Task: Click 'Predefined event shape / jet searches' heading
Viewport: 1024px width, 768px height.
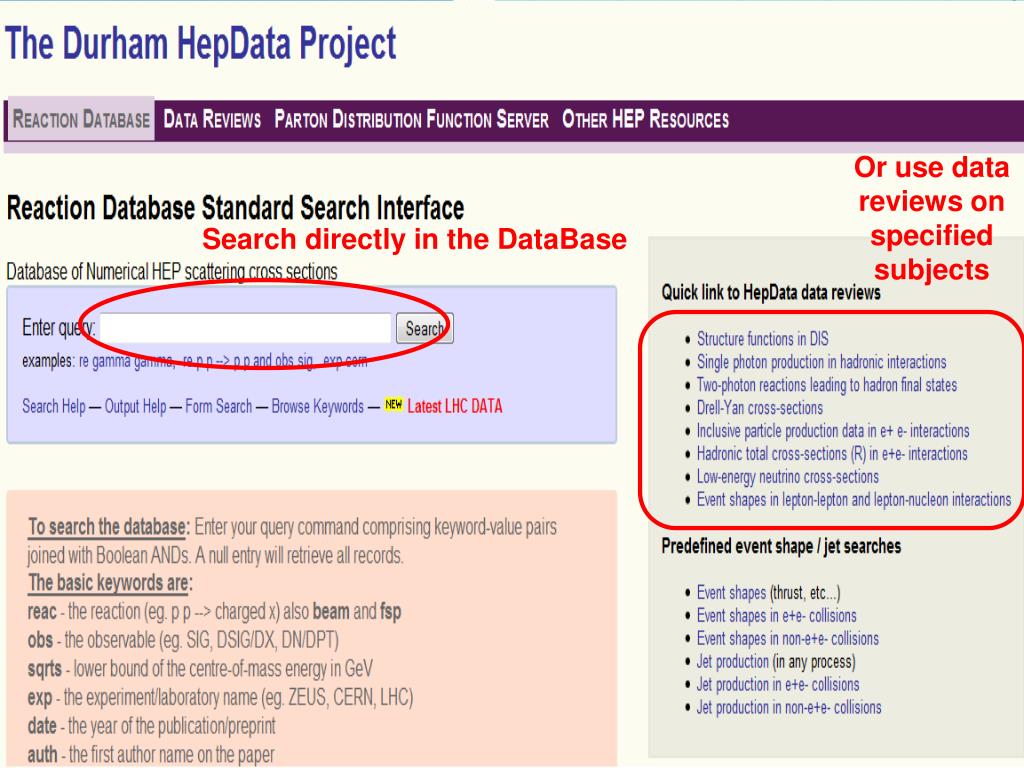Action: (781, 546)
